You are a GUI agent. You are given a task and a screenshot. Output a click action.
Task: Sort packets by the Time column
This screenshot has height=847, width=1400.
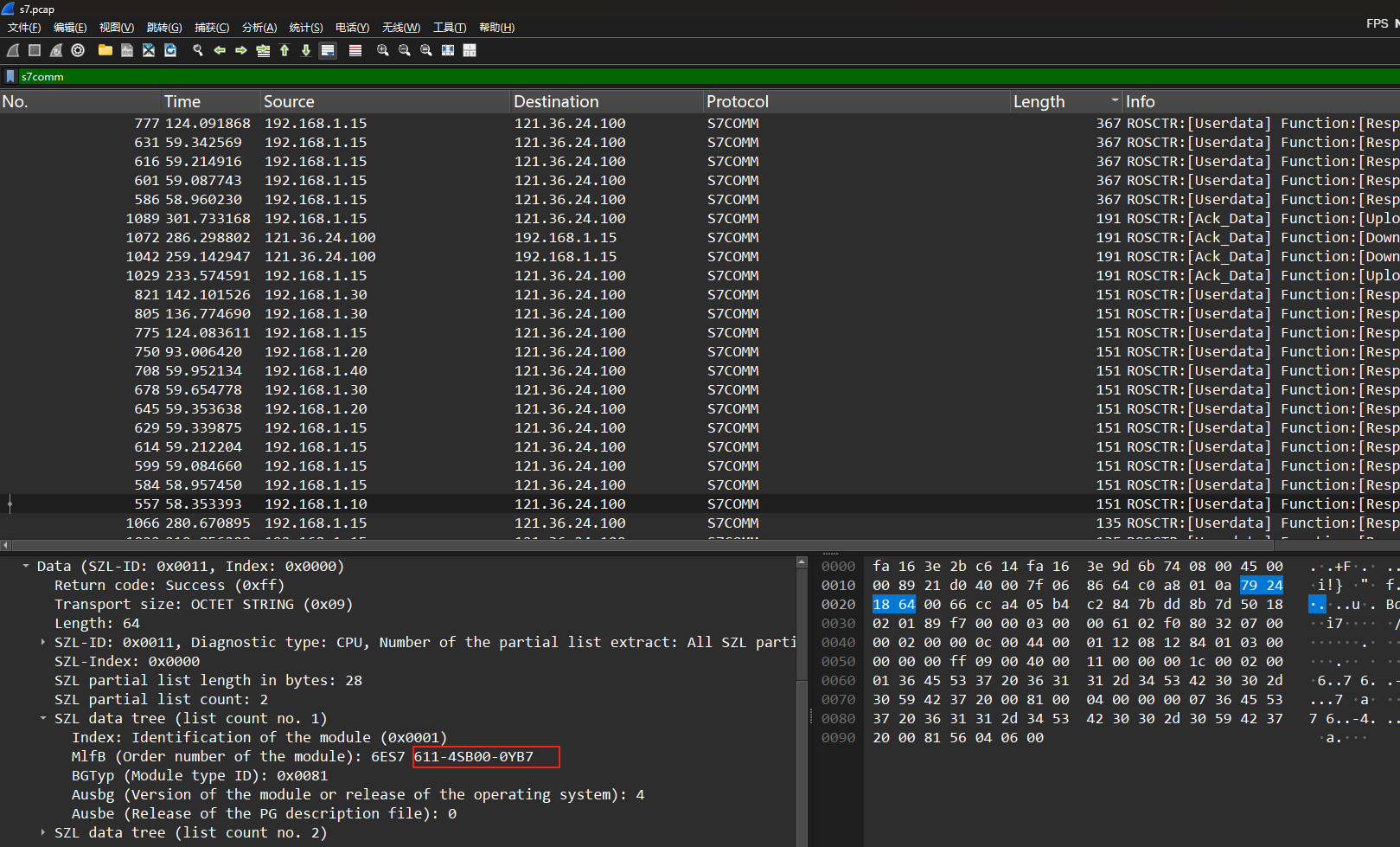click(212, 101)
